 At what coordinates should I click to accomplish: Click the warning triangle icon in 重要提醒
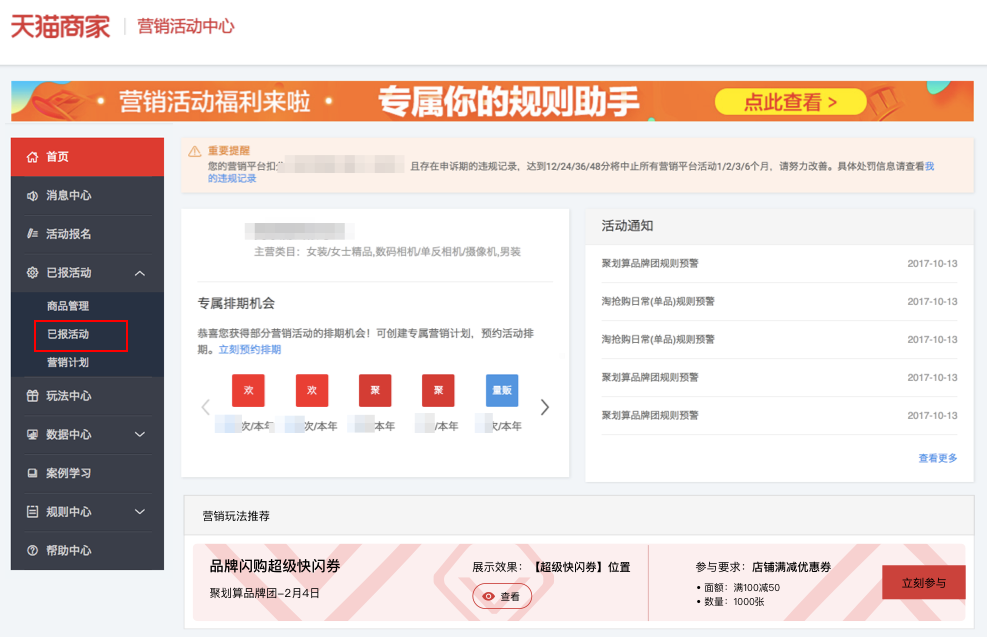click(x=195, y=151)
